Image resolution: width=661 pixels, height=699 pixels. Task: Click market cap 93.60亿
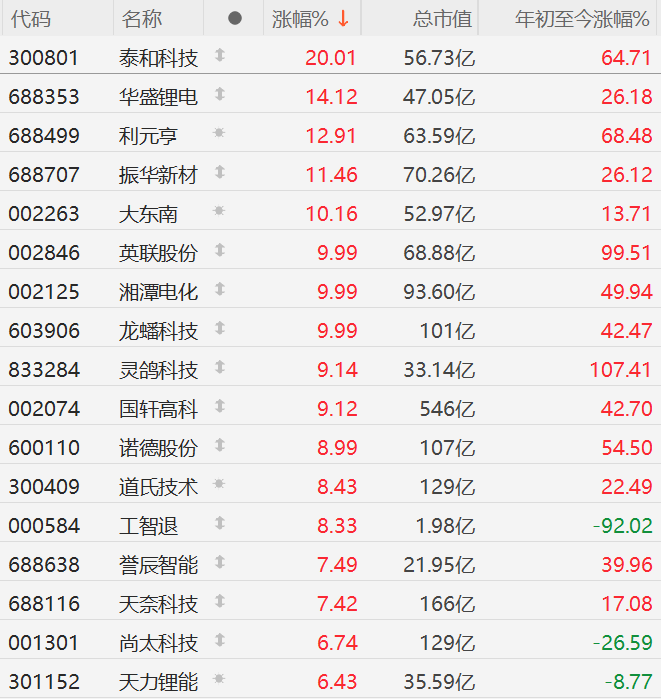(439, 292)
